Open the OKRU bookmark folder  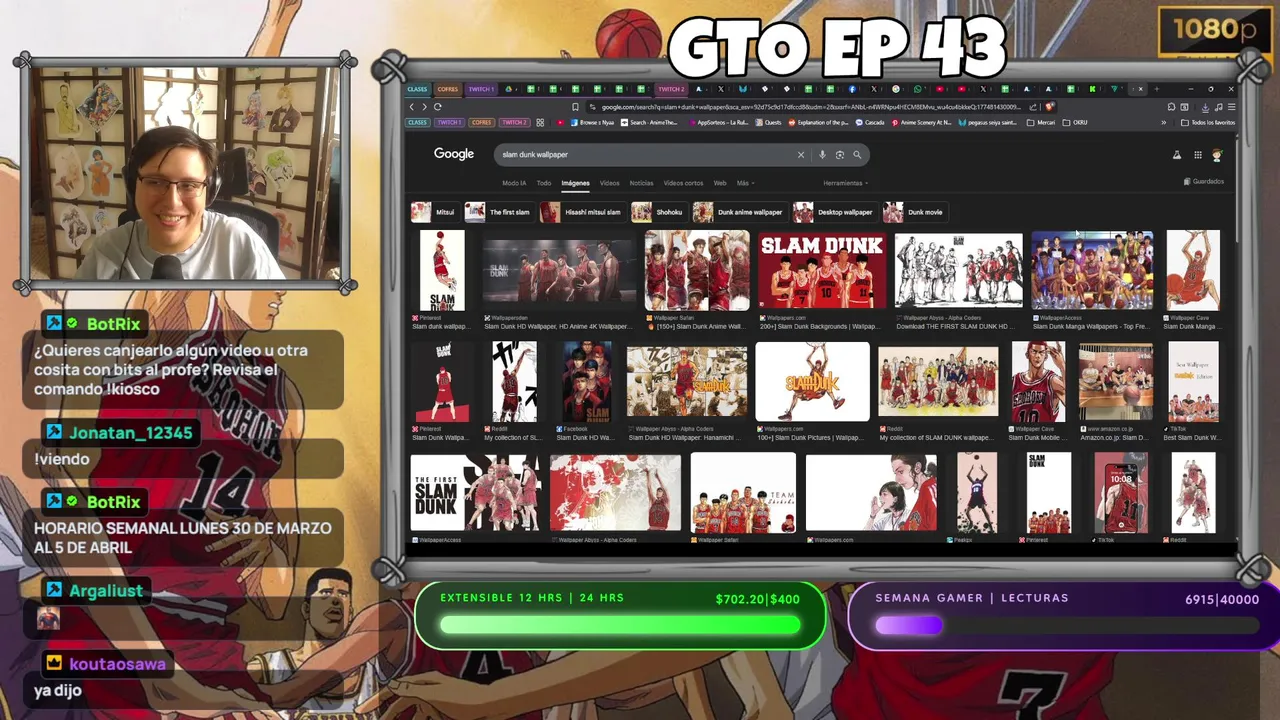(x=1075, y=123)
